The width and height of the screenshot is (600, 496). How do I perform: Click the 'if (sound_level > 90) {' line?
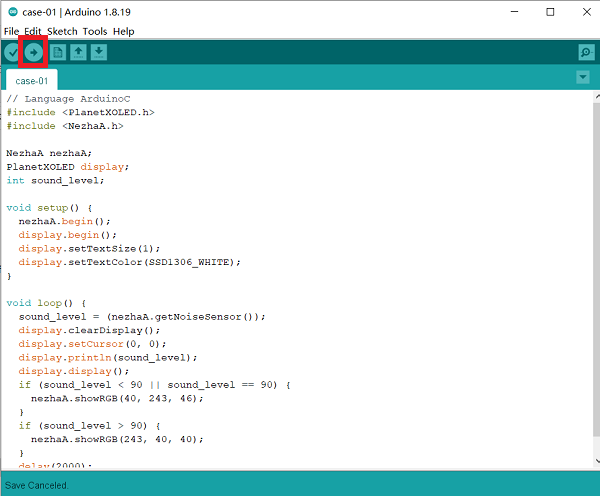pyautogui.click(x=89, y=426)
